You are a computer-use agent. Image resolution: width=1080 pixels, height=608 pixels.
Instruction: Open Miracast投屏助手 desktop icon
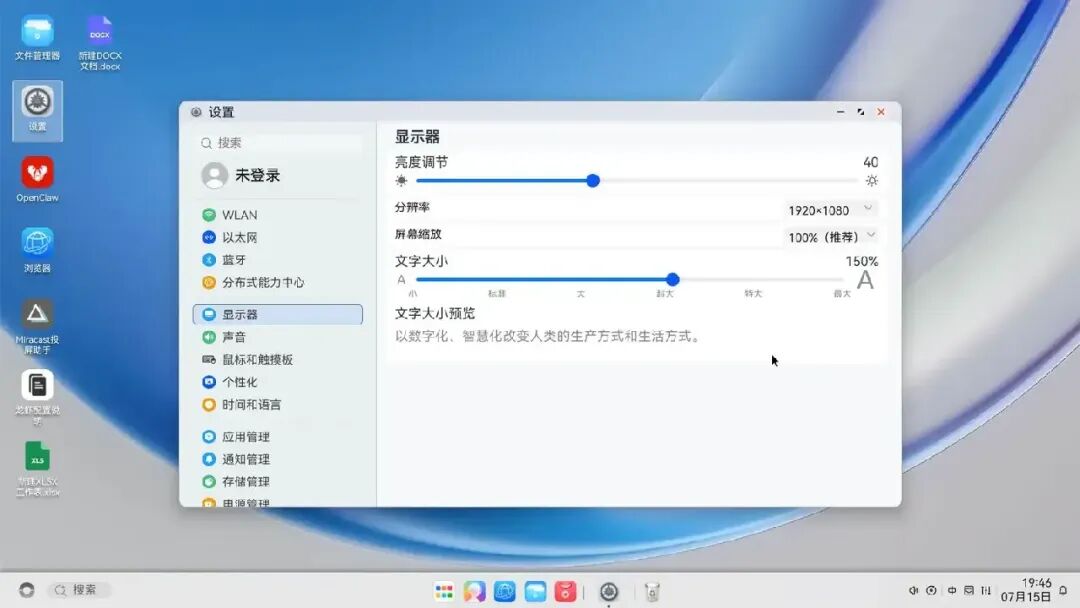(37, 326)
